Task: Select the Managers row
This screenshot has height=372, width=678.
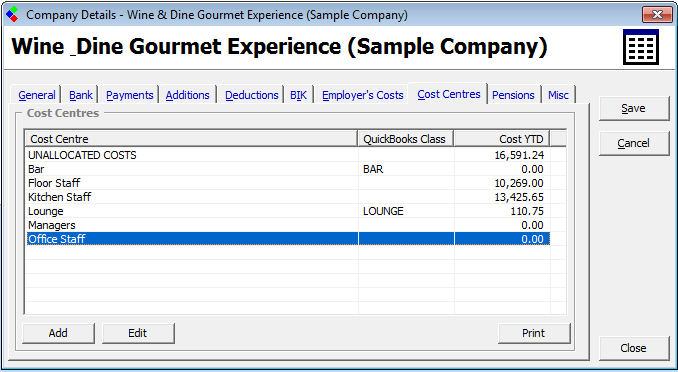Action: coord(288,225)
